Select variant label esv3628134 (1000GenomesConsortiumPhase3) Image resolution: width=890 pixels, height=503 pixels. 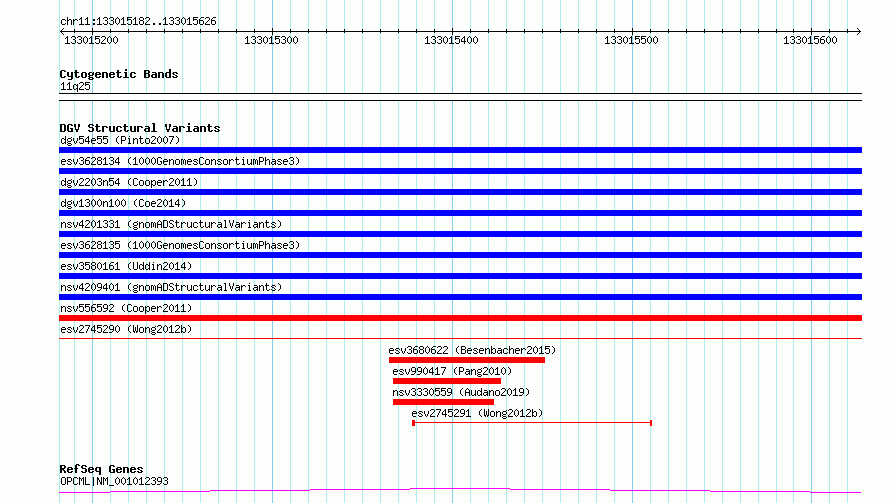(x=180, y=161)
